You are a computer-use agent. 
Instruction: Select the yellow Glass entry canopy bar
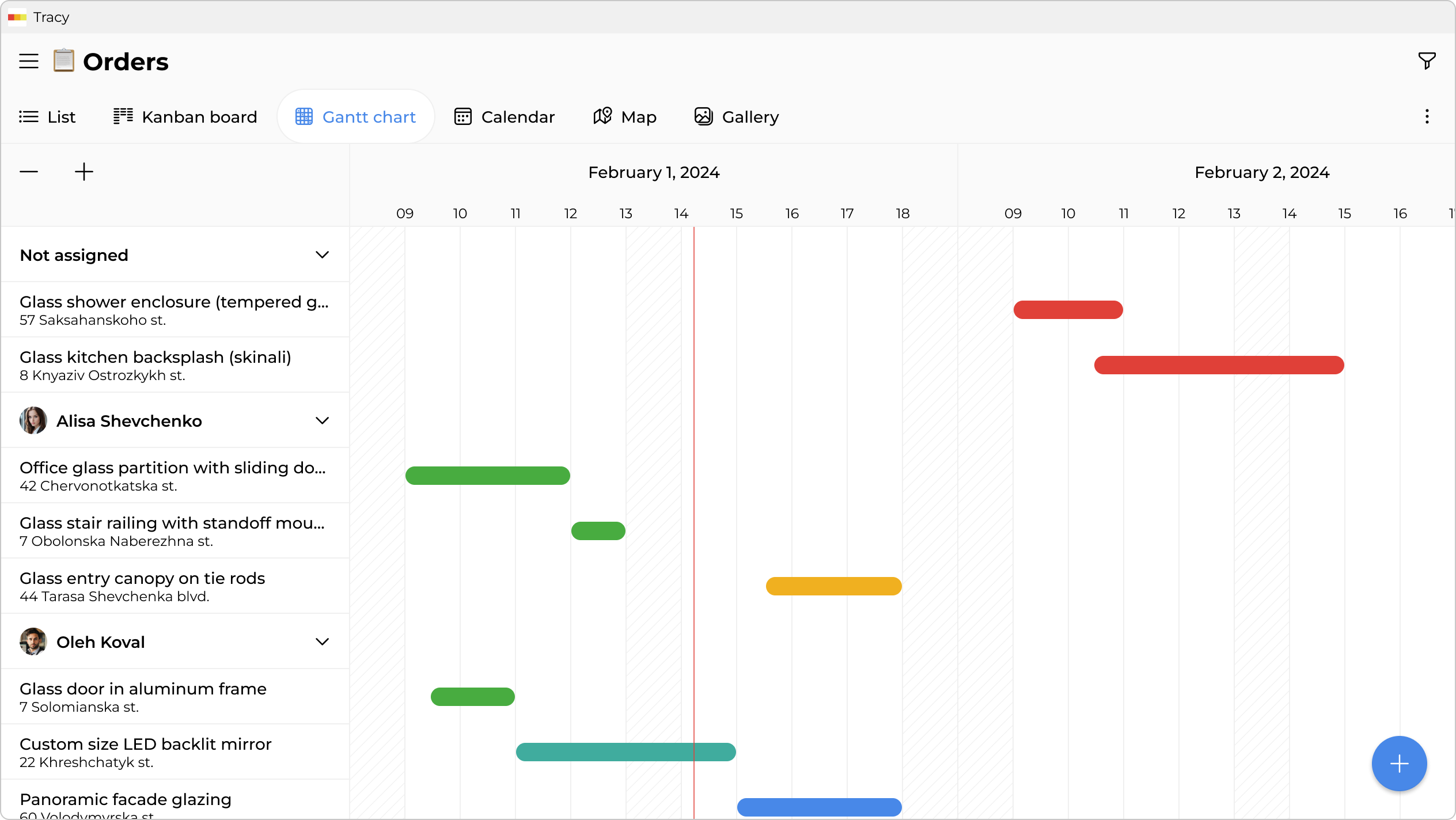click(x=833, y=586)
